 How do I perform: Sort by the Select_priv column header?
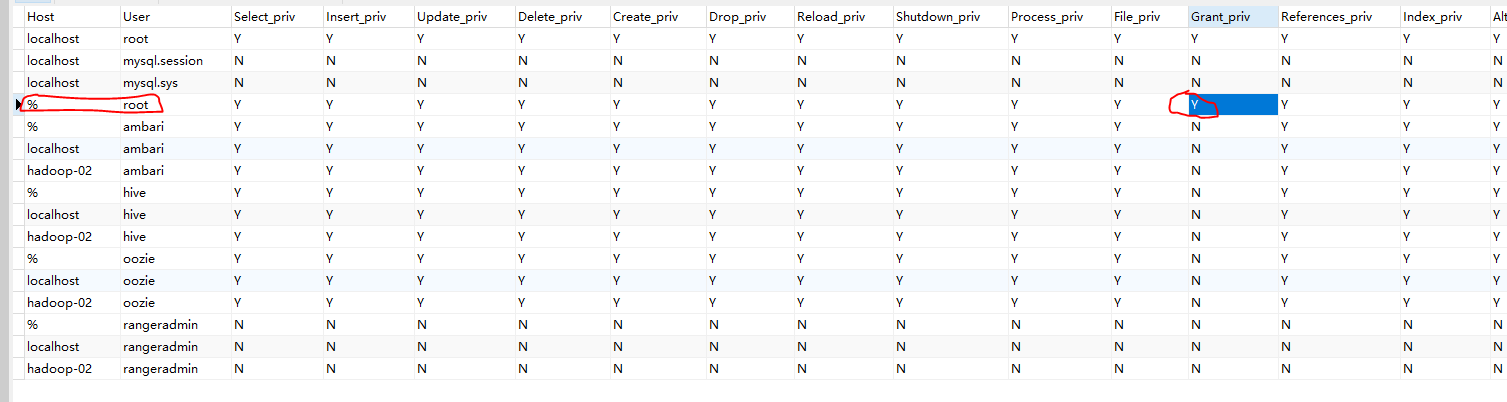point(276,17)
